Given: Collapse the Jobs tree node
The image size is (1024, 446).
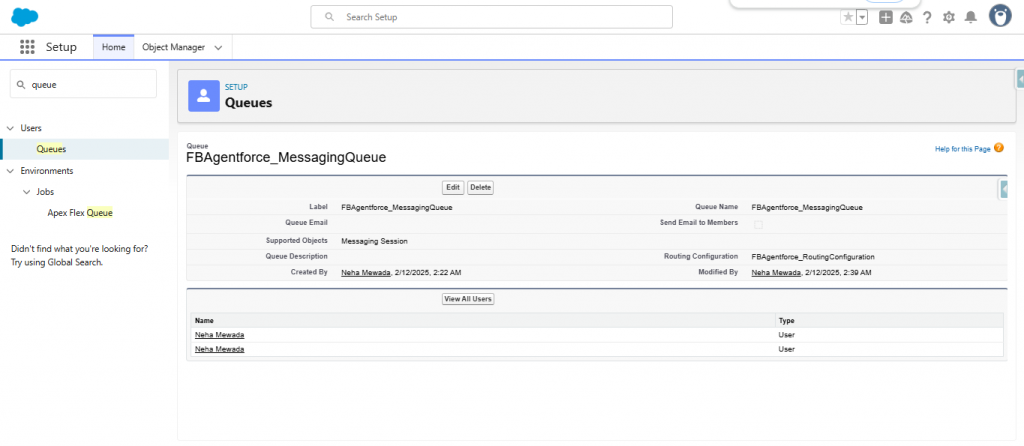Looking at the screenshot, I should pos(26,192).
